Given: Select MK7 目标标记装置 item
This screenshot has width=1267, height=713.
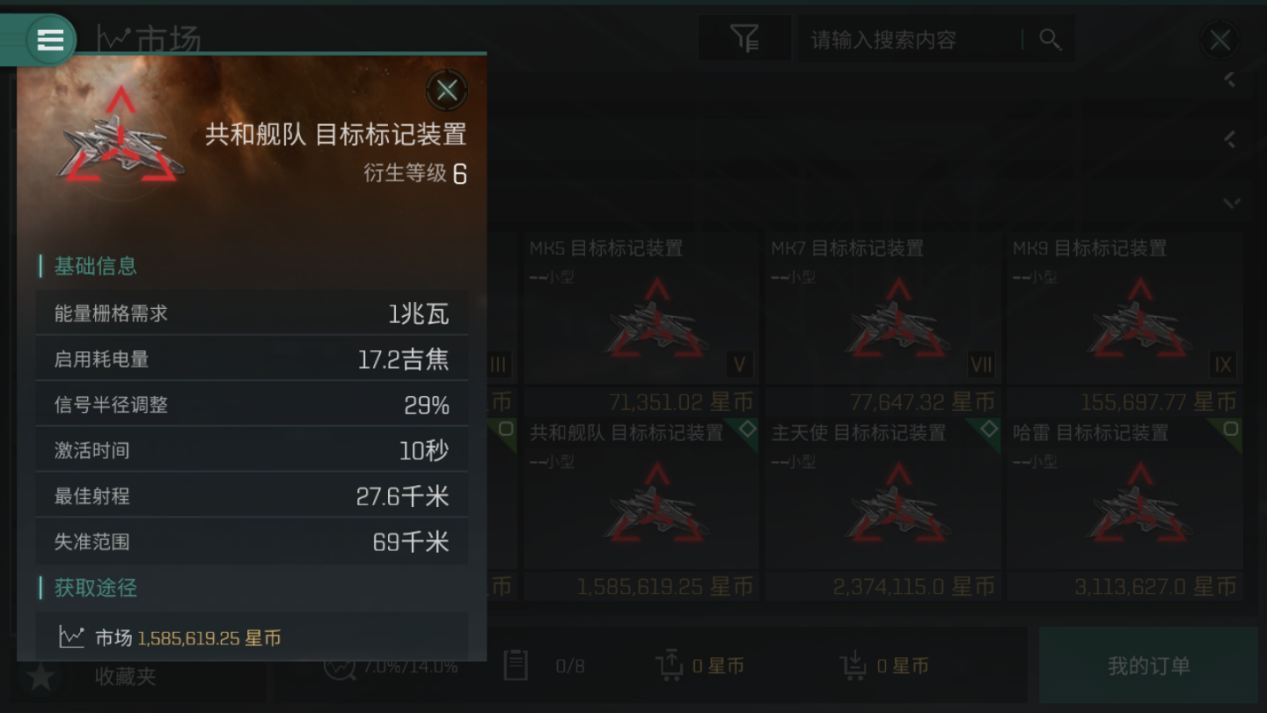Looking at the screenshot, I should [x=883, y=322].
